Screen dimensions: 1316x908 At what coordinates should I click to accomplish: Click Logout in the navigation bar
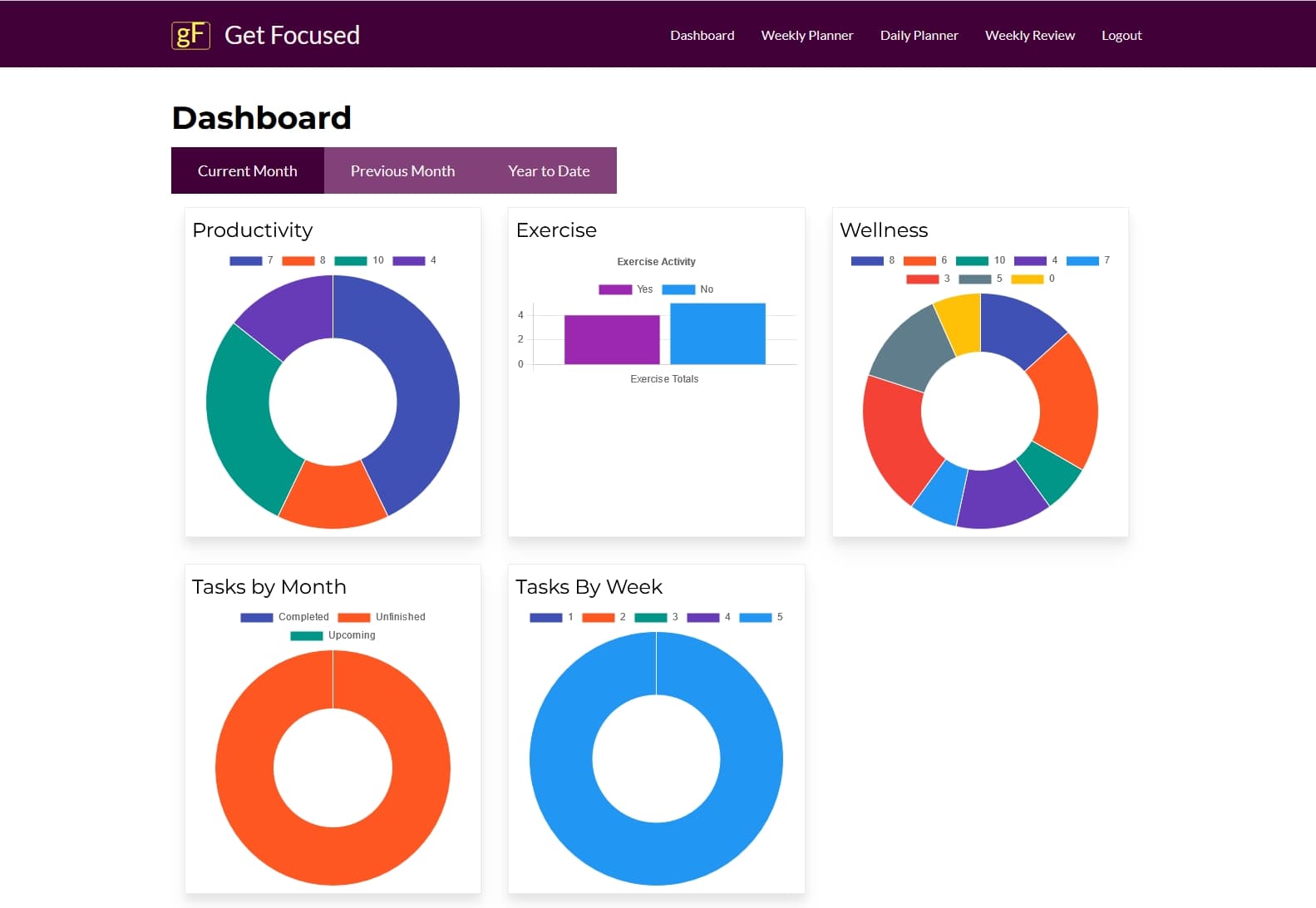click(x=1121, y=35)
